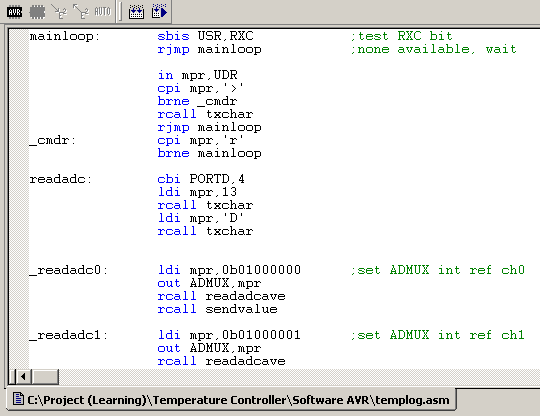540x416 pixels.
Task: Click the read EEPROM arrow icon
Action: [81, 12]
